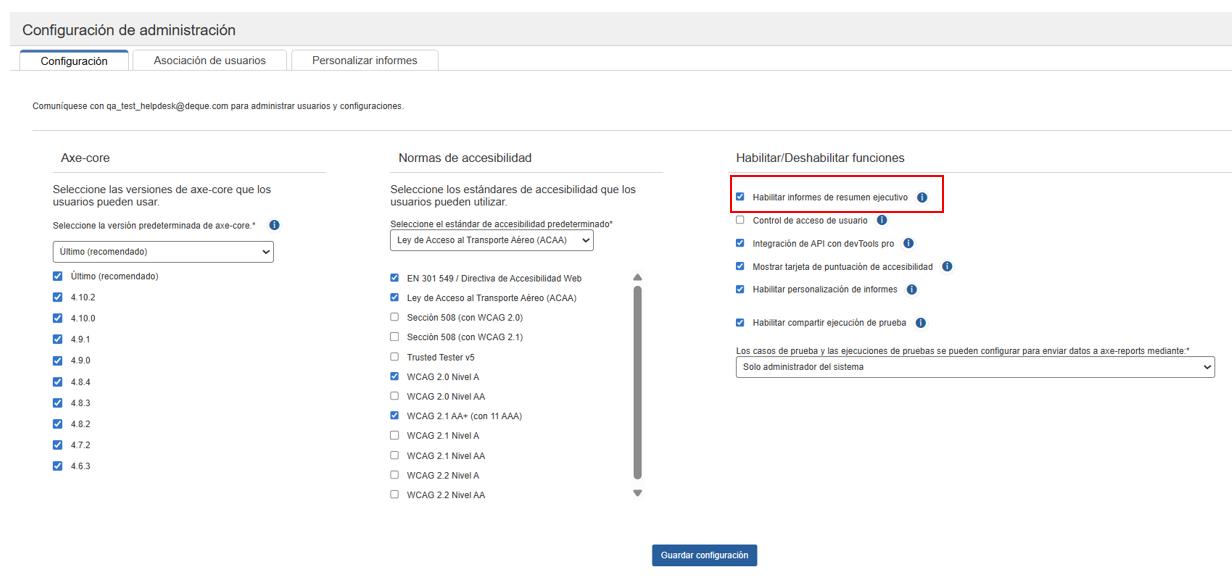The height and width of the screenshot is (576, 1232).
Task: Enable Control de acceso de usuario checkbox
Action: pyautogui.click(x=740, y=220)
